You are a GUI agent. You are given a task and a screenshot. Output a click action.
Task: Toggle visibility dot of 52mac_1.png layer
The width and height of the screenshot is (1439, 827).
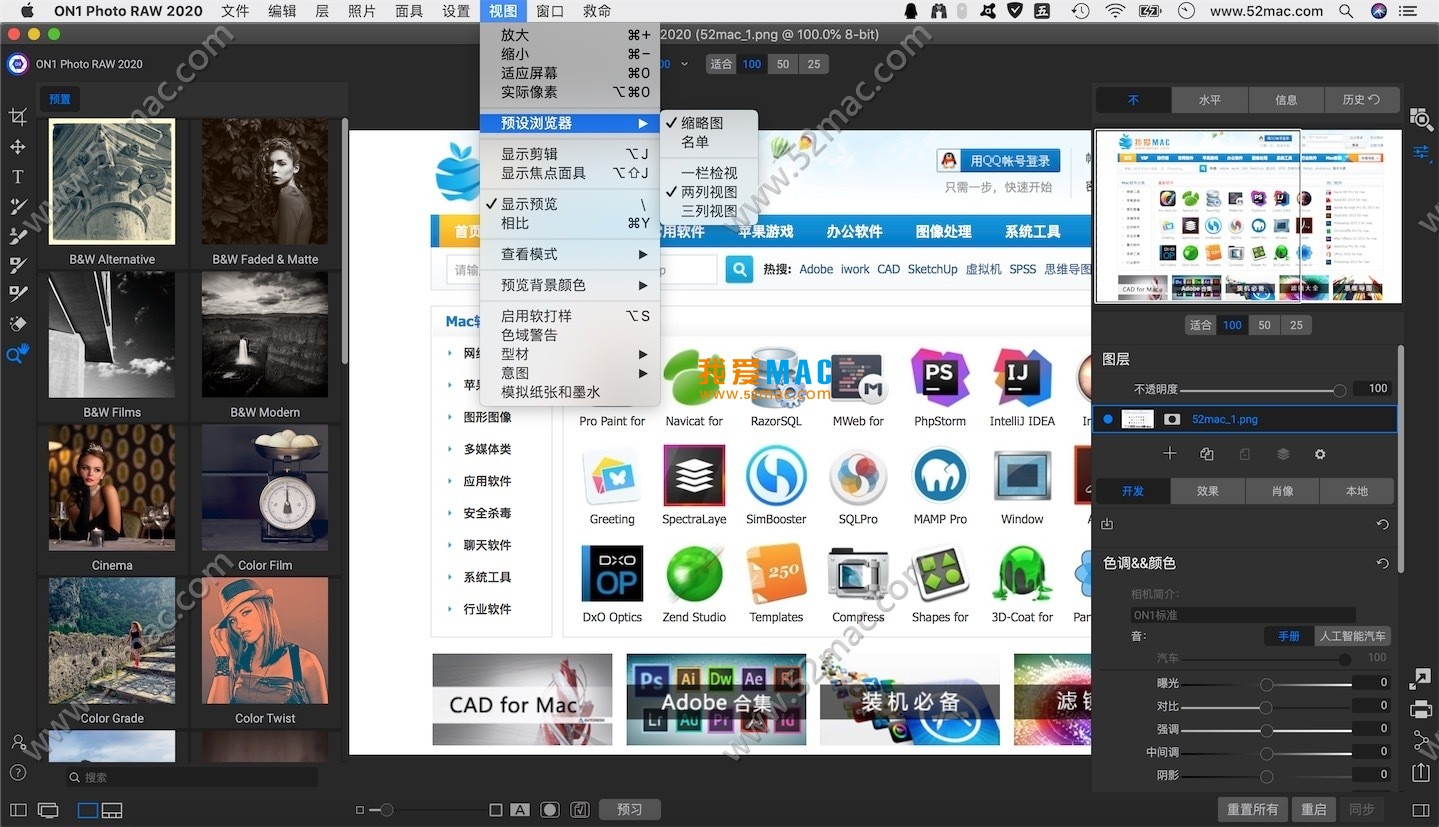1107,420
